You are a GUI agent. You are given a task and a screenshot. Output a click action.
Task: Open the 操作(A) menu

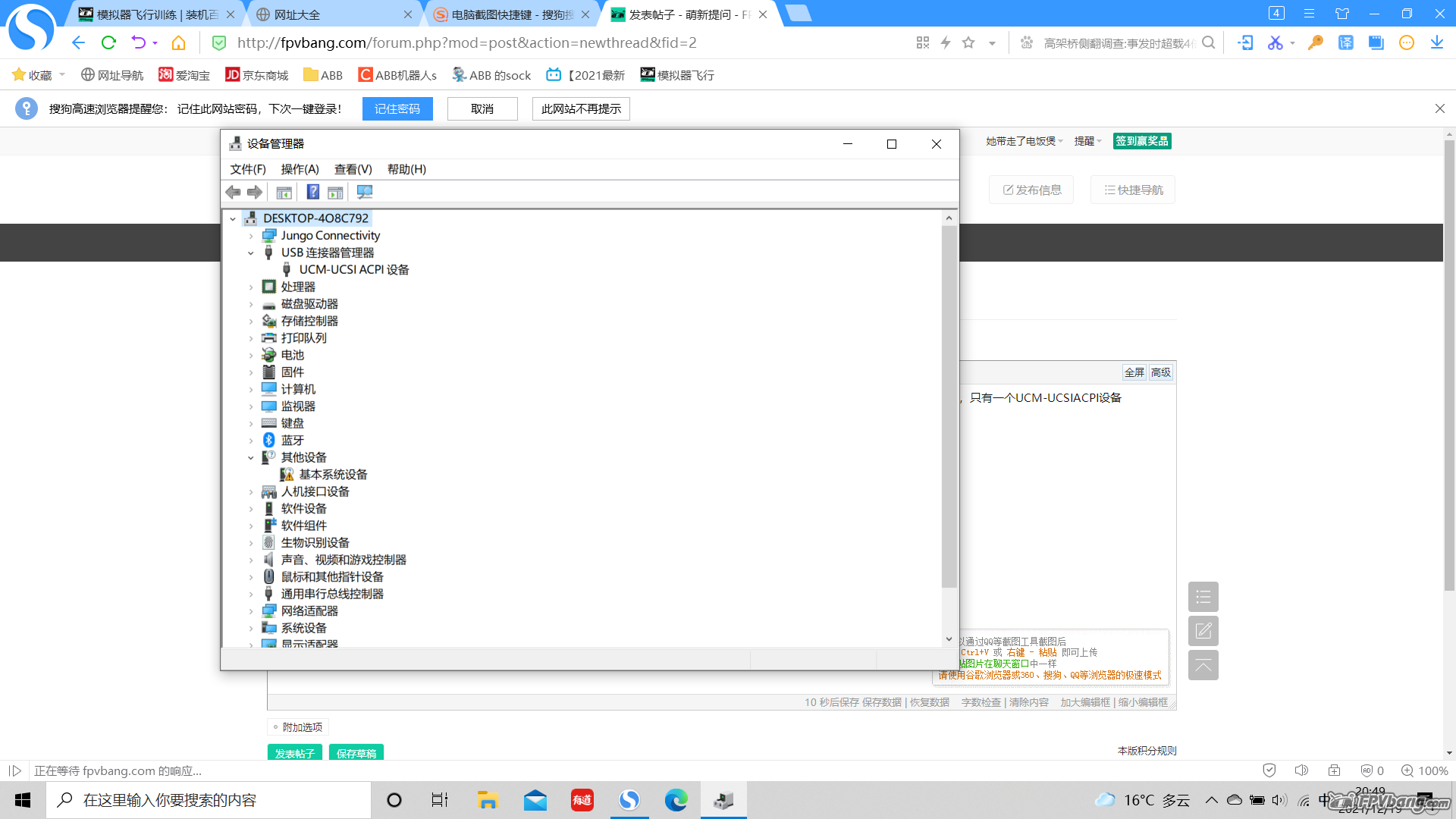[x=300, y=169]
